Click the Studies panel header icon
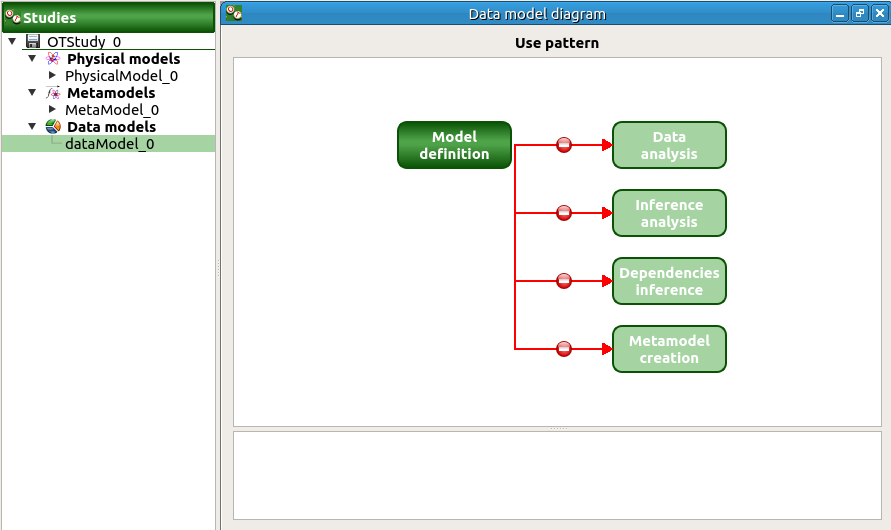 [x=13, y=17]
